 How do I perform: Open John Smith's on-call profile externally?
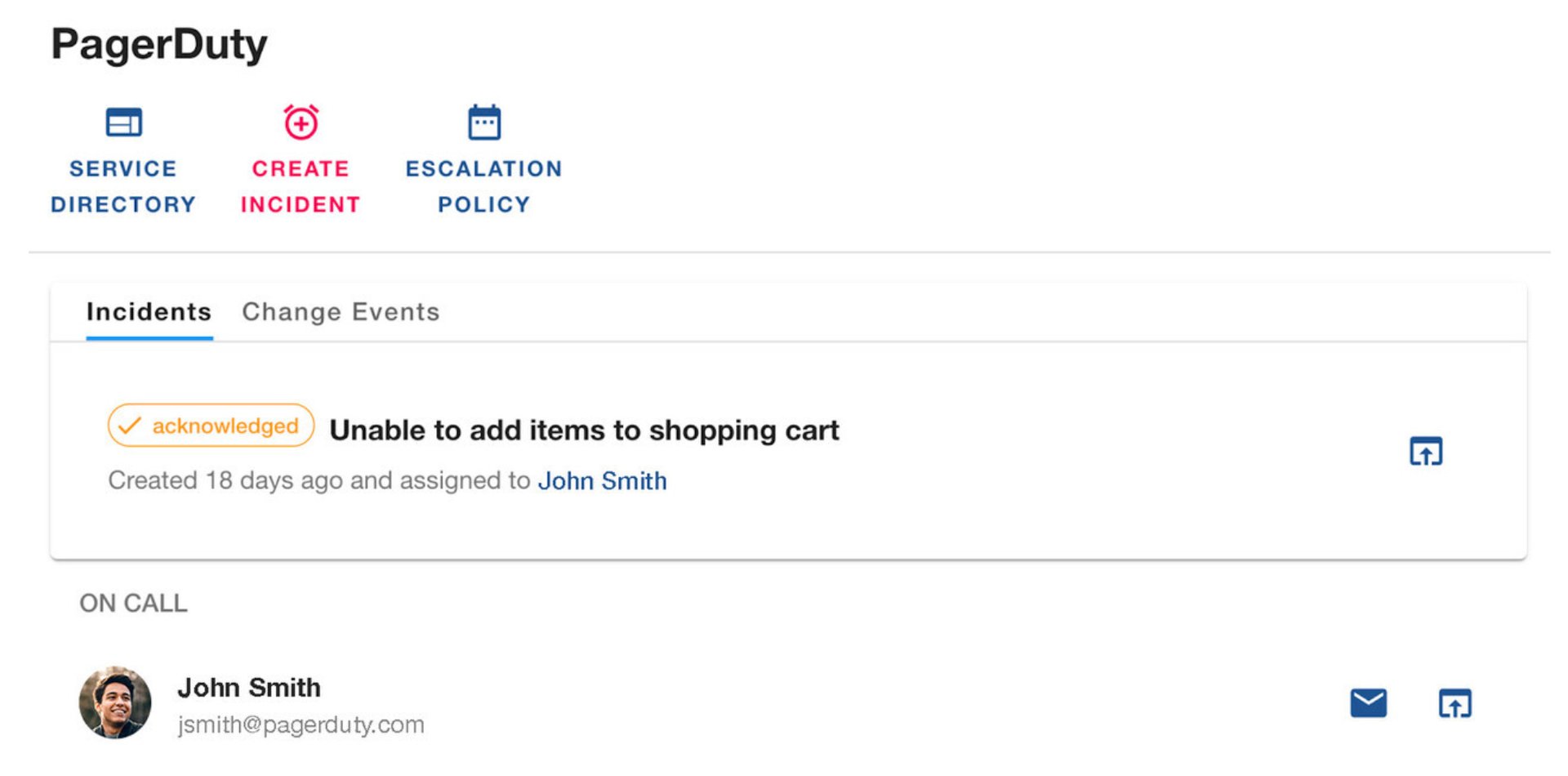click(1454, 703)
